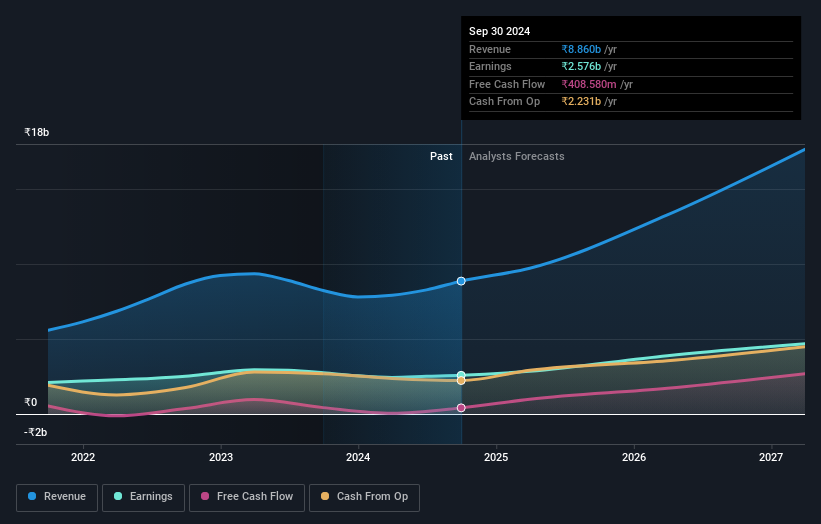The image size is (821, 524).
Task: Click the teal Earnings data point marker
Action: point(461,375)
